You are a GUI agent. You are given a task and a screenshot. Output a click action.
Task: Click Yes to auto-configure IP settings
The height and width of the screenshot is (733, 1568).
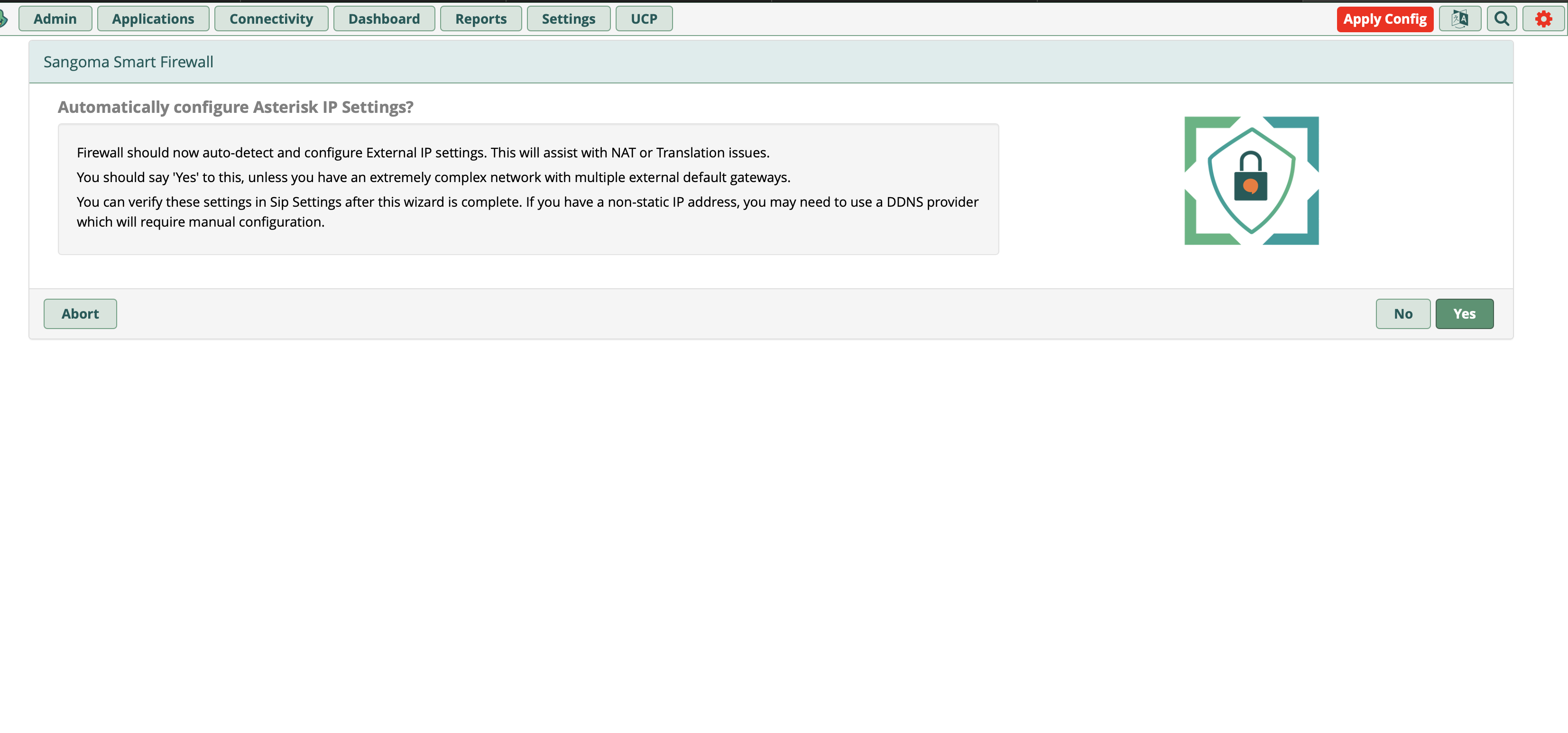point(1465,313)
